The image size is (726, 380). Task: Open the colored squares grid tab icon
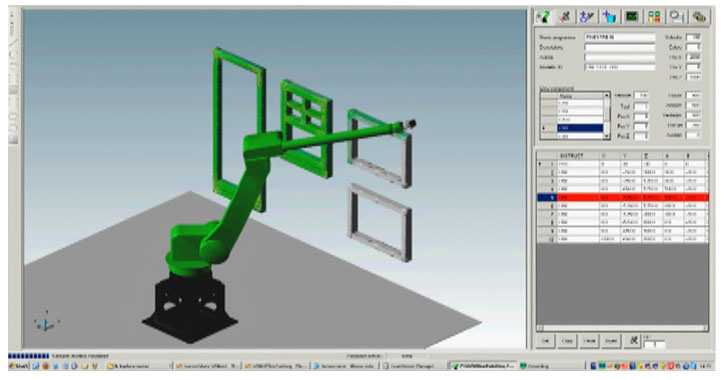654,17
